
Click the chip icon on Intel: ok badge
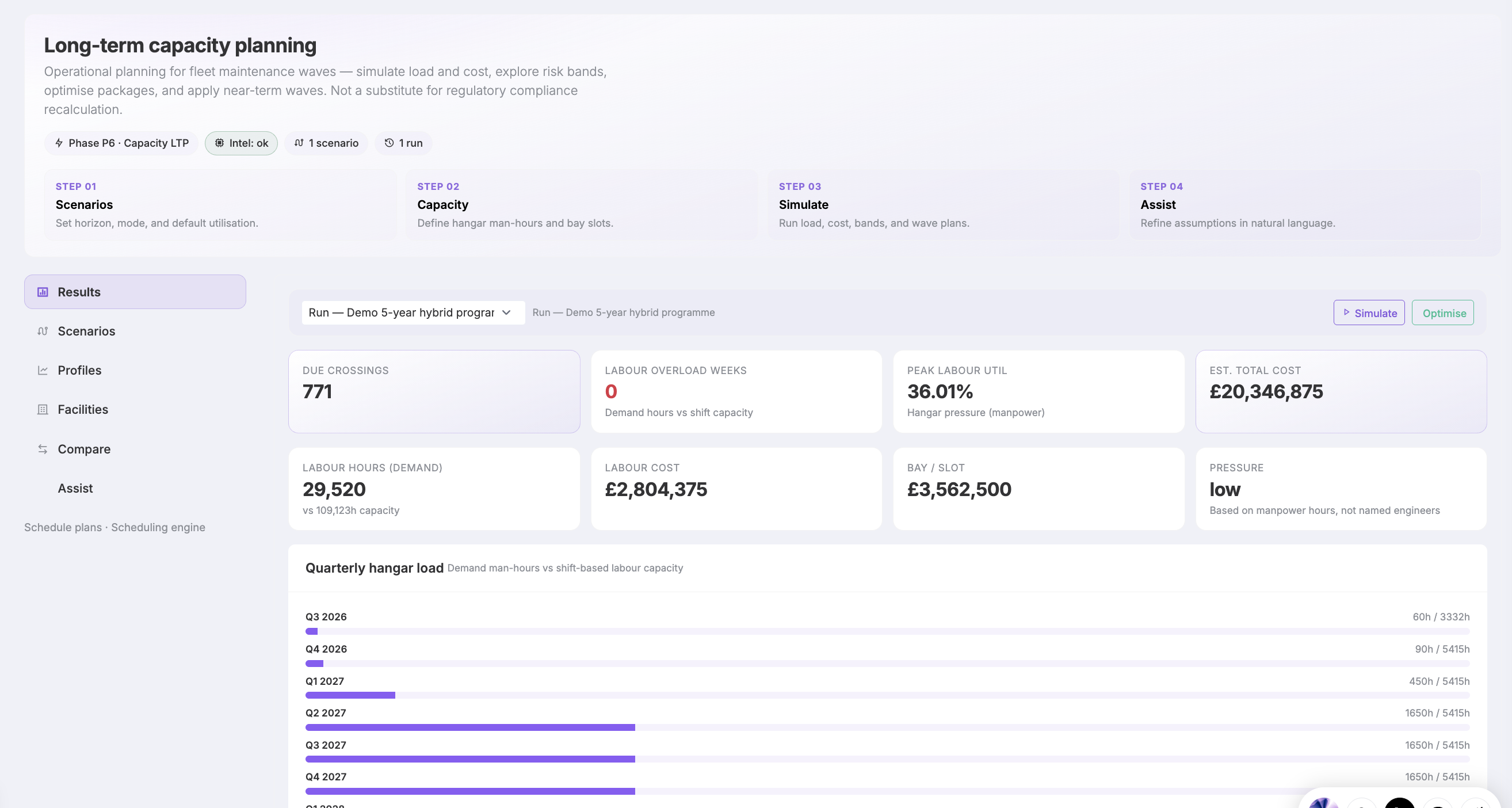[219, 143]
